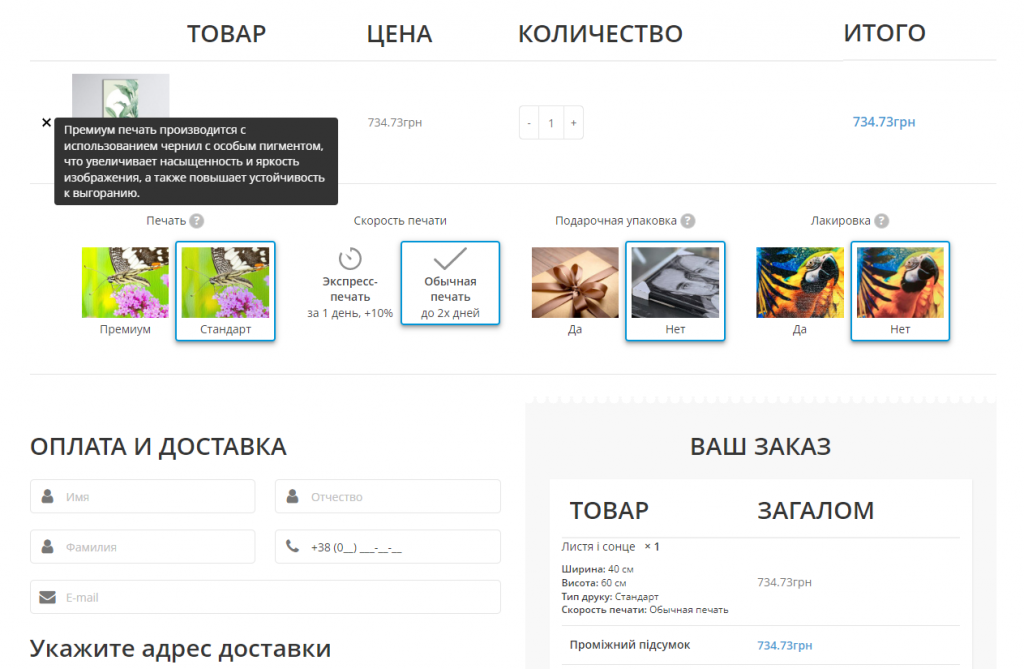
Task: Click the question mark beside Лакировка
Action: pos(881,221)
